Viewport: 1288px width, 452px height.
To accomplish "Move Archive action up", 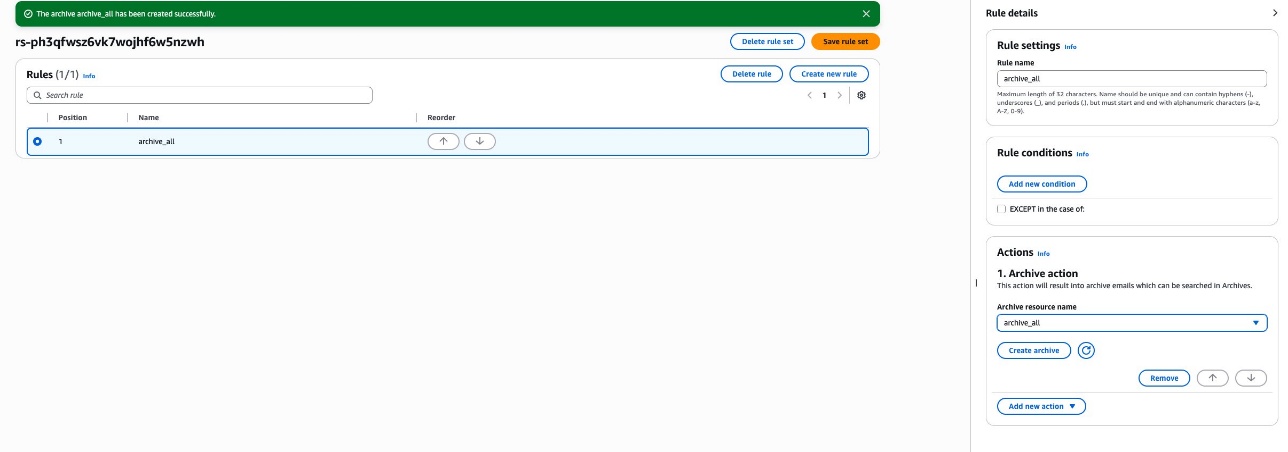I will click(1212, 378).
